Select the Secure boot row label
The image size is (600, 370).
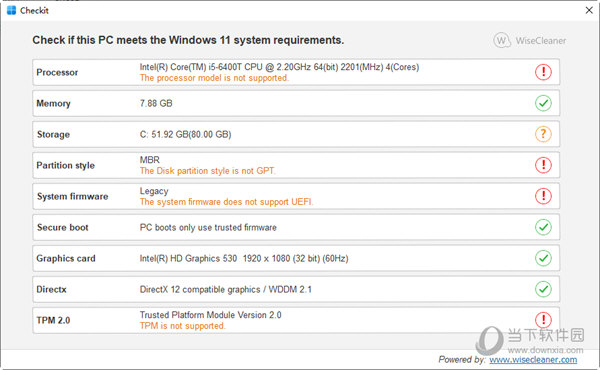coord(63,227)
